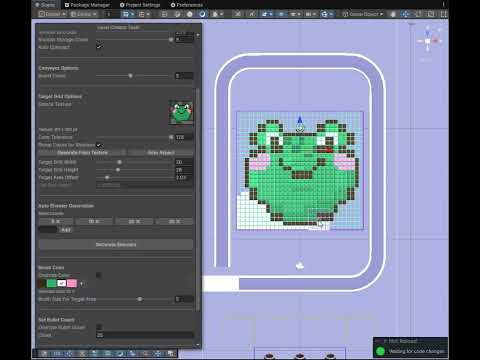Click the Target Area Offset value field
The image size is (480, 360).
pos(184,178)
